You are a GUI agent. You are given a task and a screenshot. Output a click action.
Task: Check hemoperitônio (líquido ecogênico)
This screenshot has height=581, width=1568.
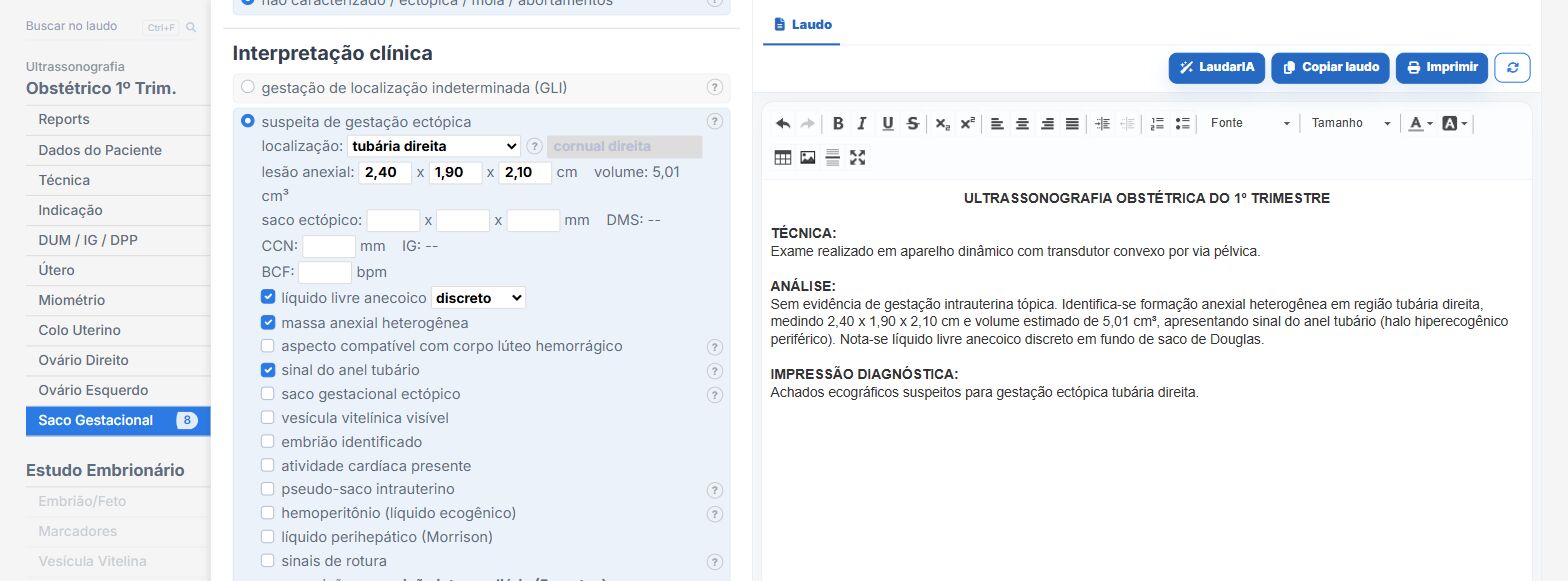click(x=268, y=513)
